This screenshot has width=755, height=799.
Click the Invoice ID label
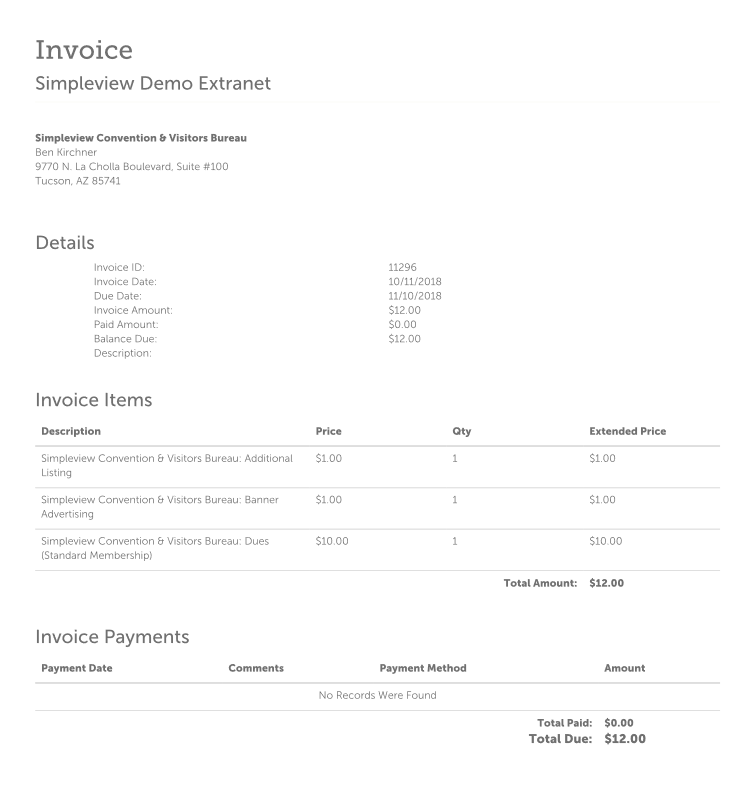coord(119,267)
